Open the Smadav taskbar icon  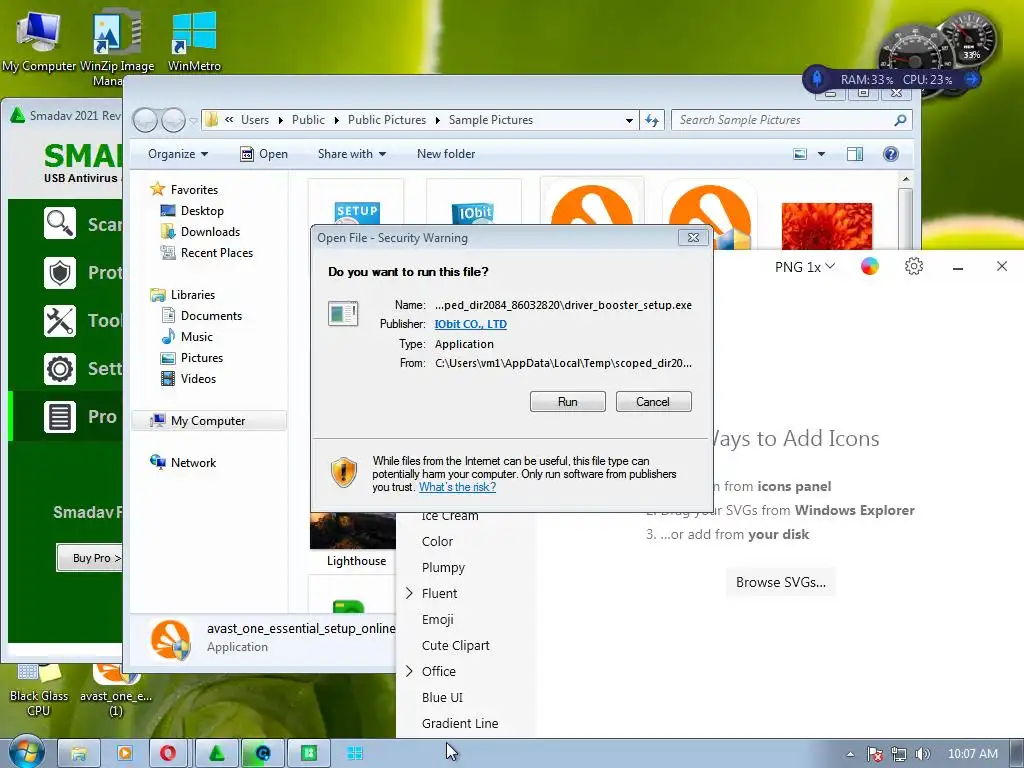click(x=217, y=754)
